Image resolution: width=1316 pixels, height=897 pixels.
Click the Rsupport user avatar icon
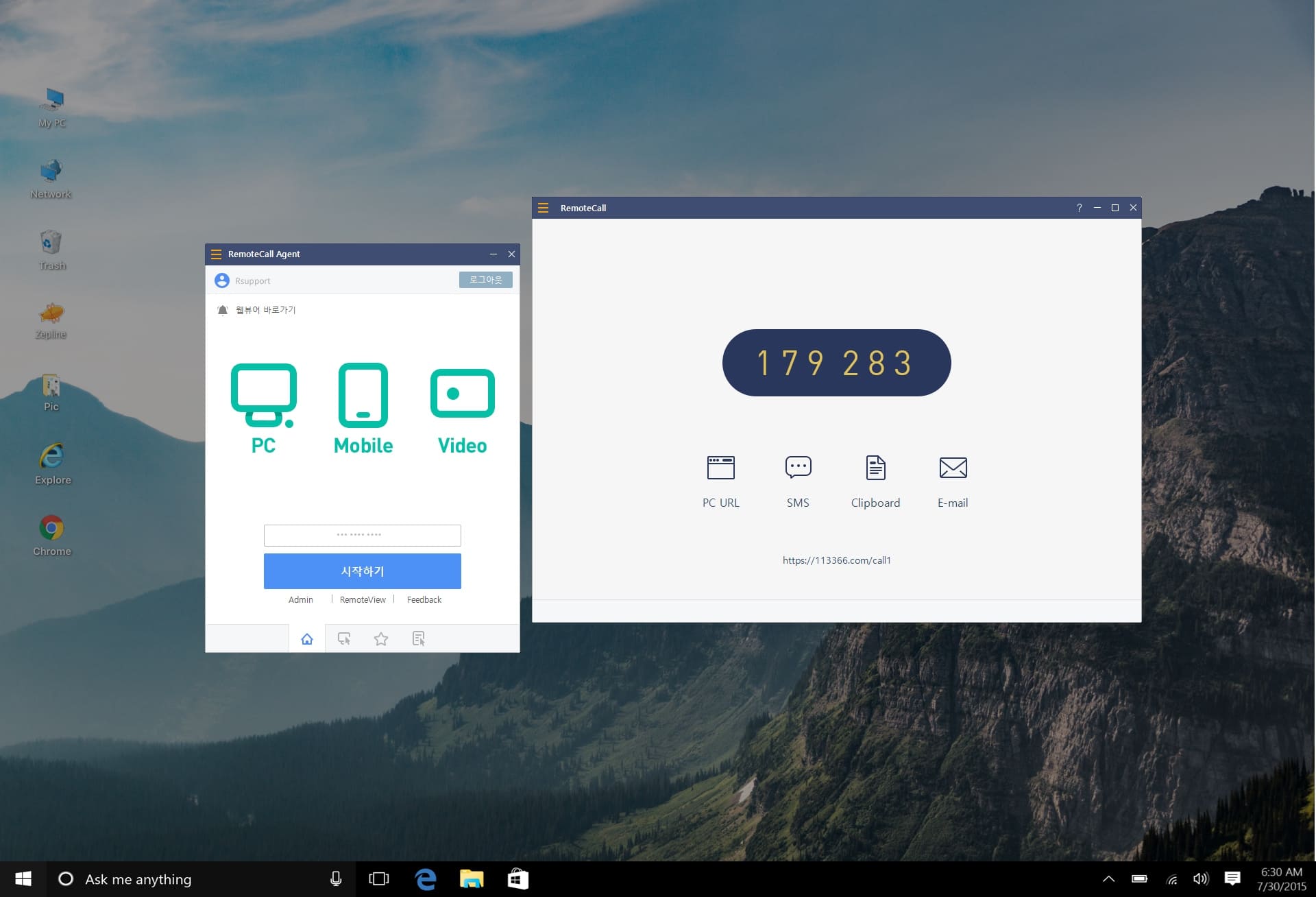coord(222,280)
